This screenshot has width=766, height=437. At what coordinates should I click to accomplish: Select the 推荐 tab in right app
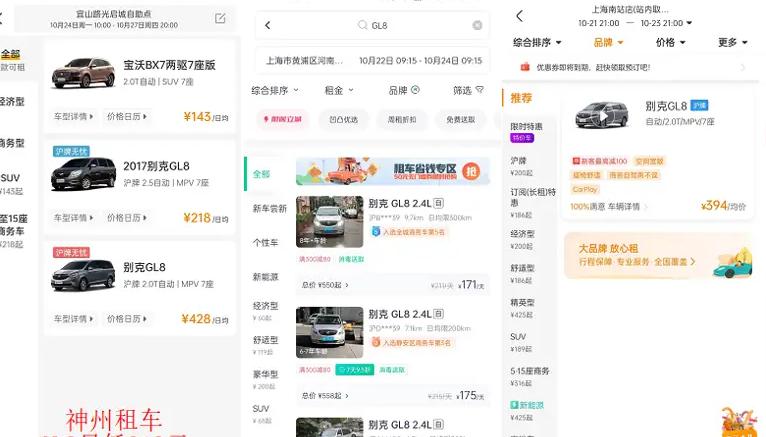pos(521,98)
